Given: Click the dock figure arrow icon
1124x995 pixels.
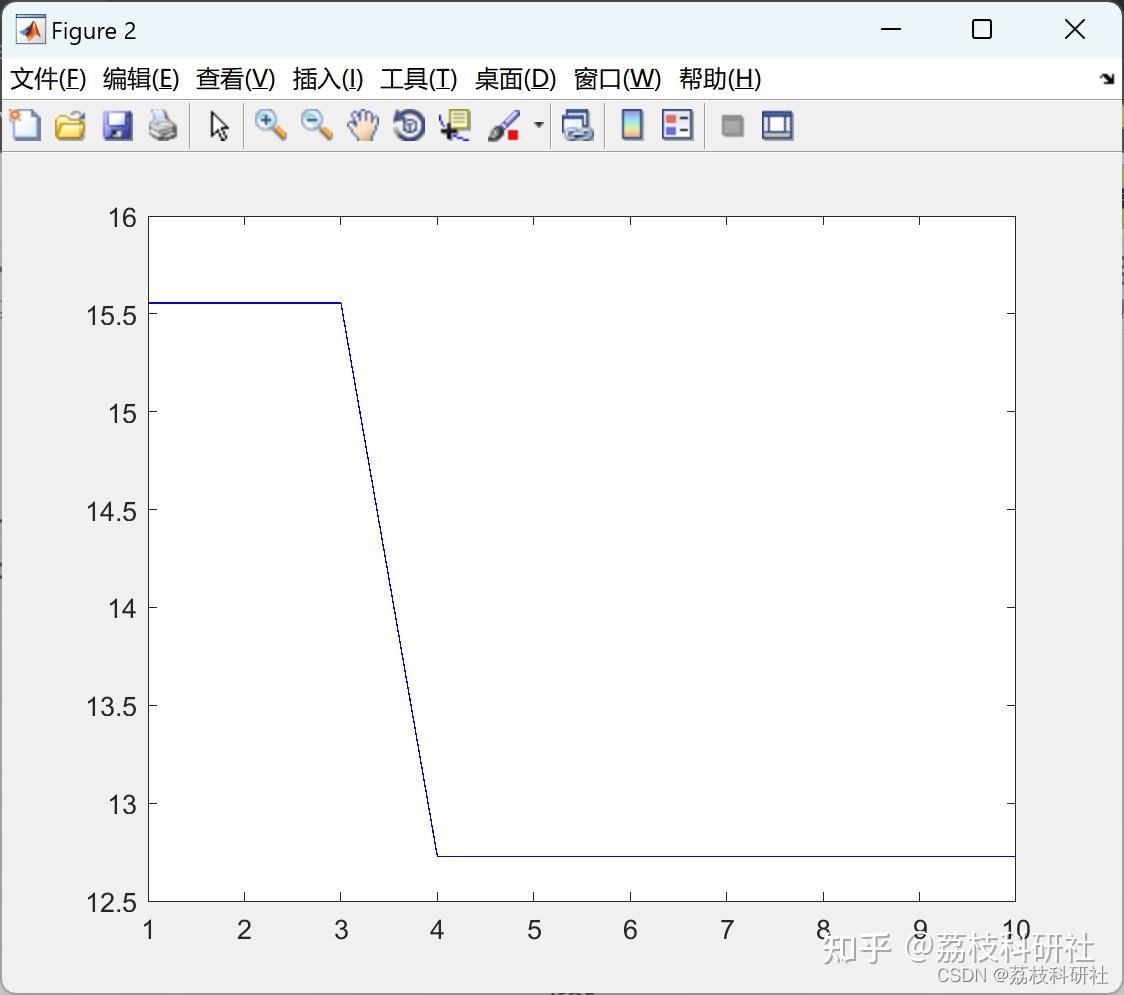Looking at the screenshot, I should point(1107,78).
